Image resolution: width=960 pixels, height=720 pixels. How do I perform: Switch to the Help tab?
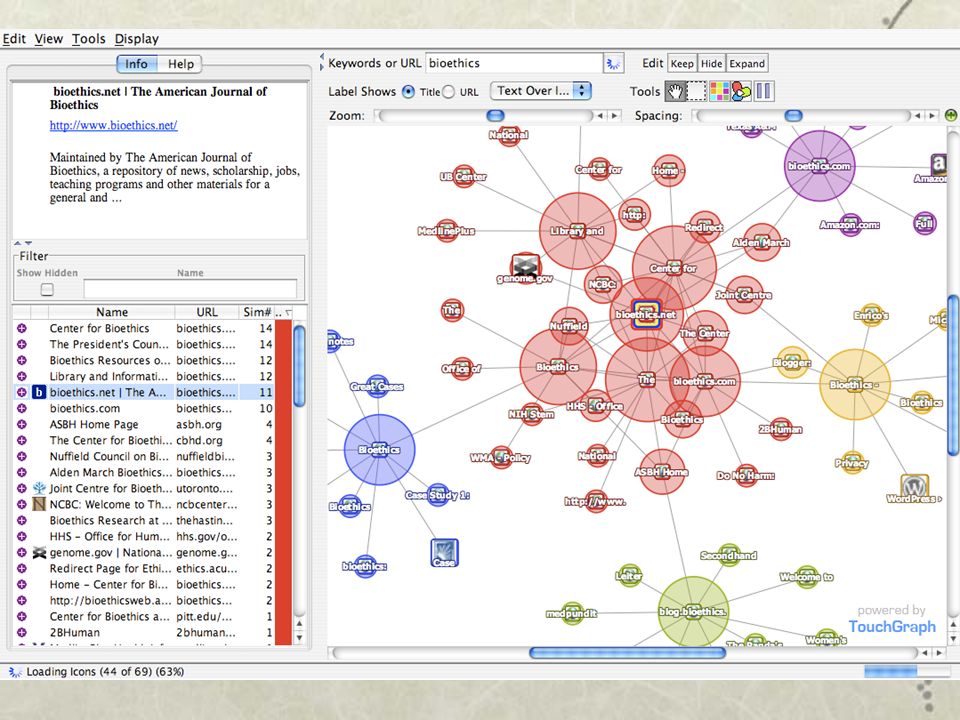181,64
